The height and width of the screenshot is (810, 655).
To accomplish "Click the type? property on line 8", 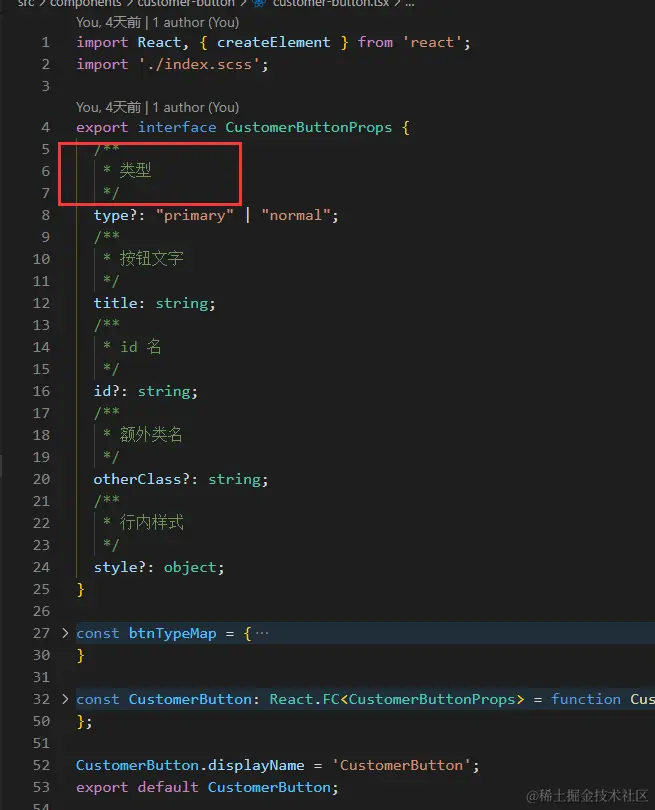I will tap(116, 215).
